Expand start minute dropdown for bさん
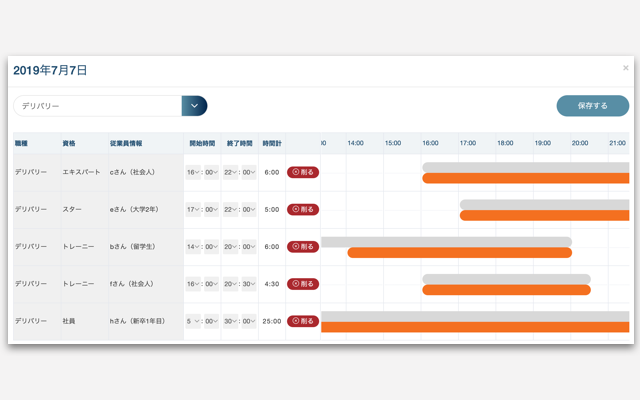 click(212, 247)
